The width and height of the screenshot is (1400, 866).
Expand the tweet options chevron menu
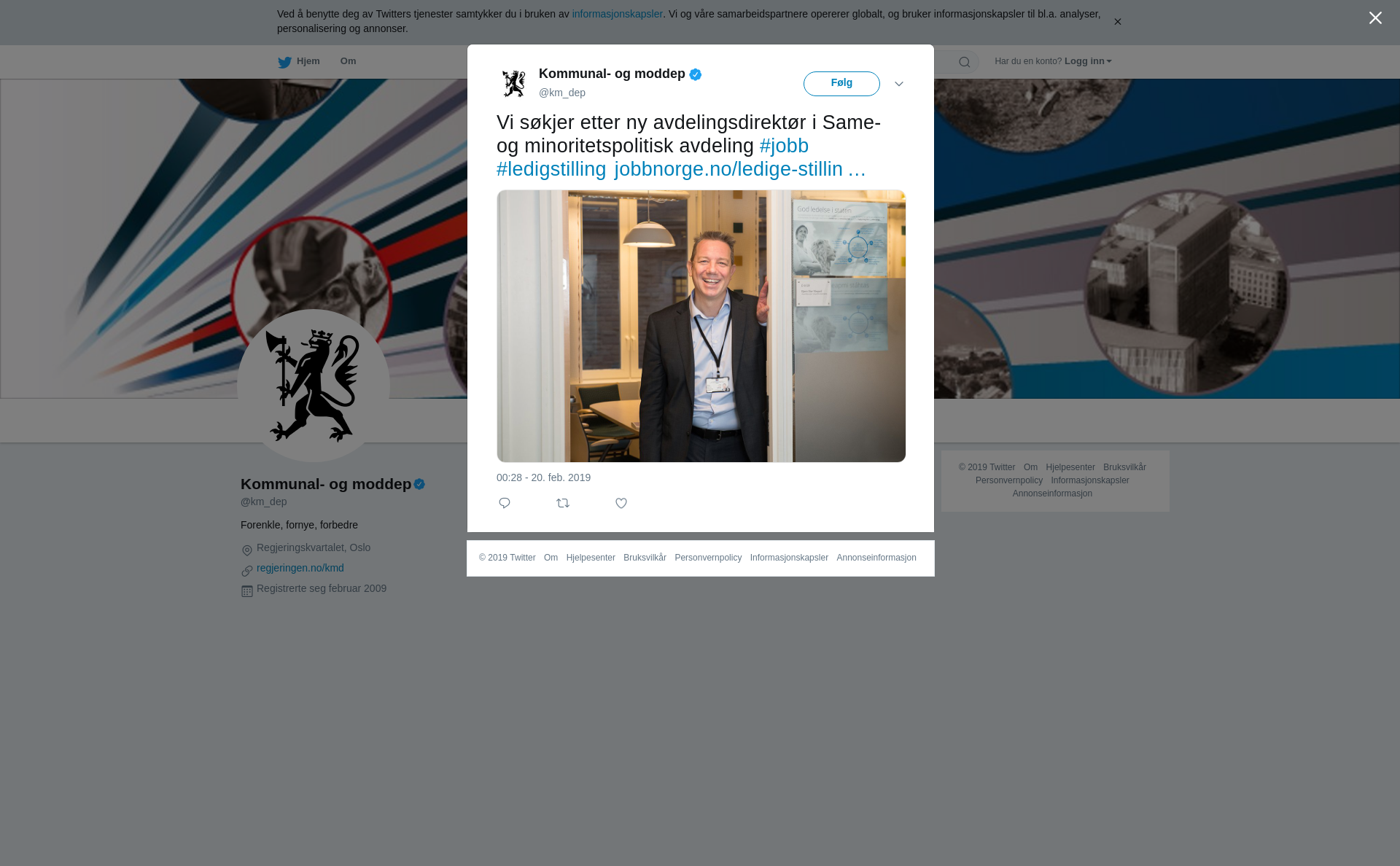click(x=899, y=84)
